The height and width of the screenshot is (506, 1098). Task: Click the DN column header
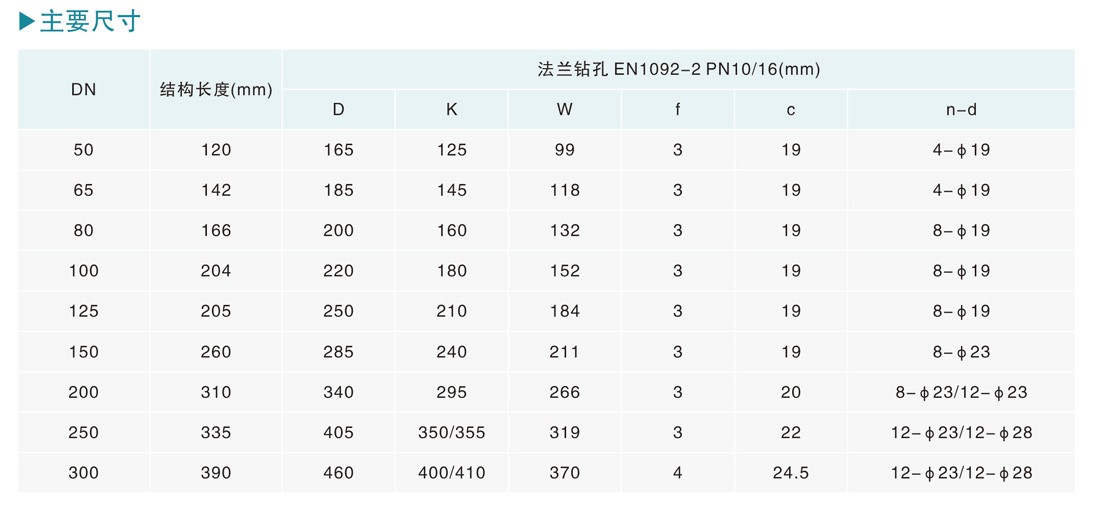click(83, 90)
